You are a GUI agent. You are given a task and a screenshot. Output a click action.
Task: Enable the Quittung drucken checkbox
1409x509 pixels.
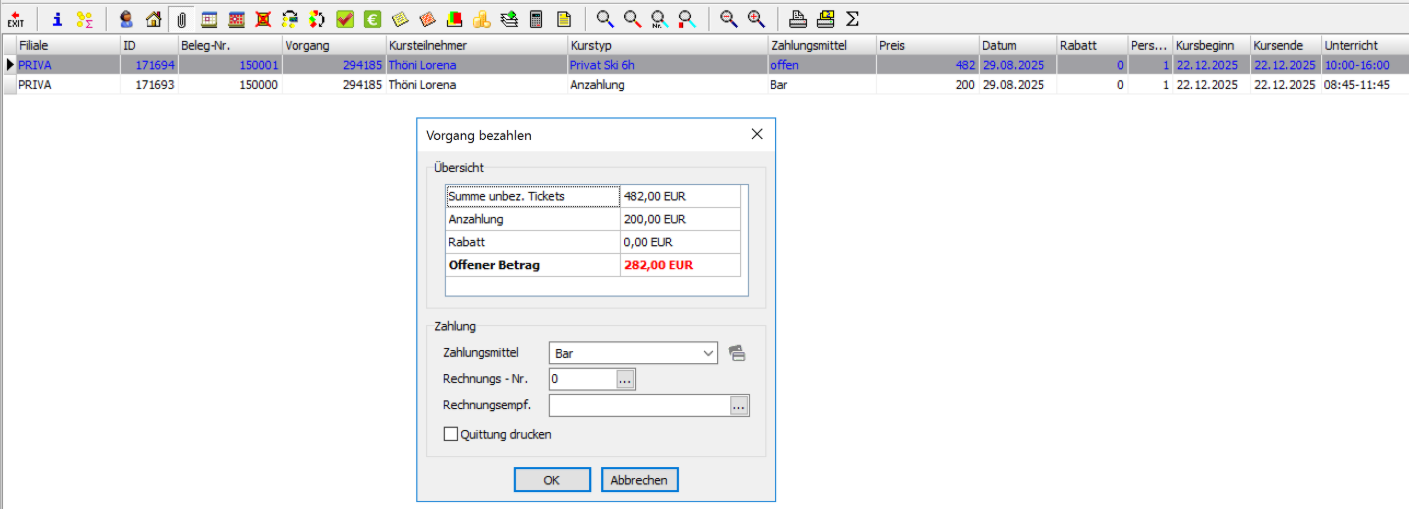[x=451, y=434]
